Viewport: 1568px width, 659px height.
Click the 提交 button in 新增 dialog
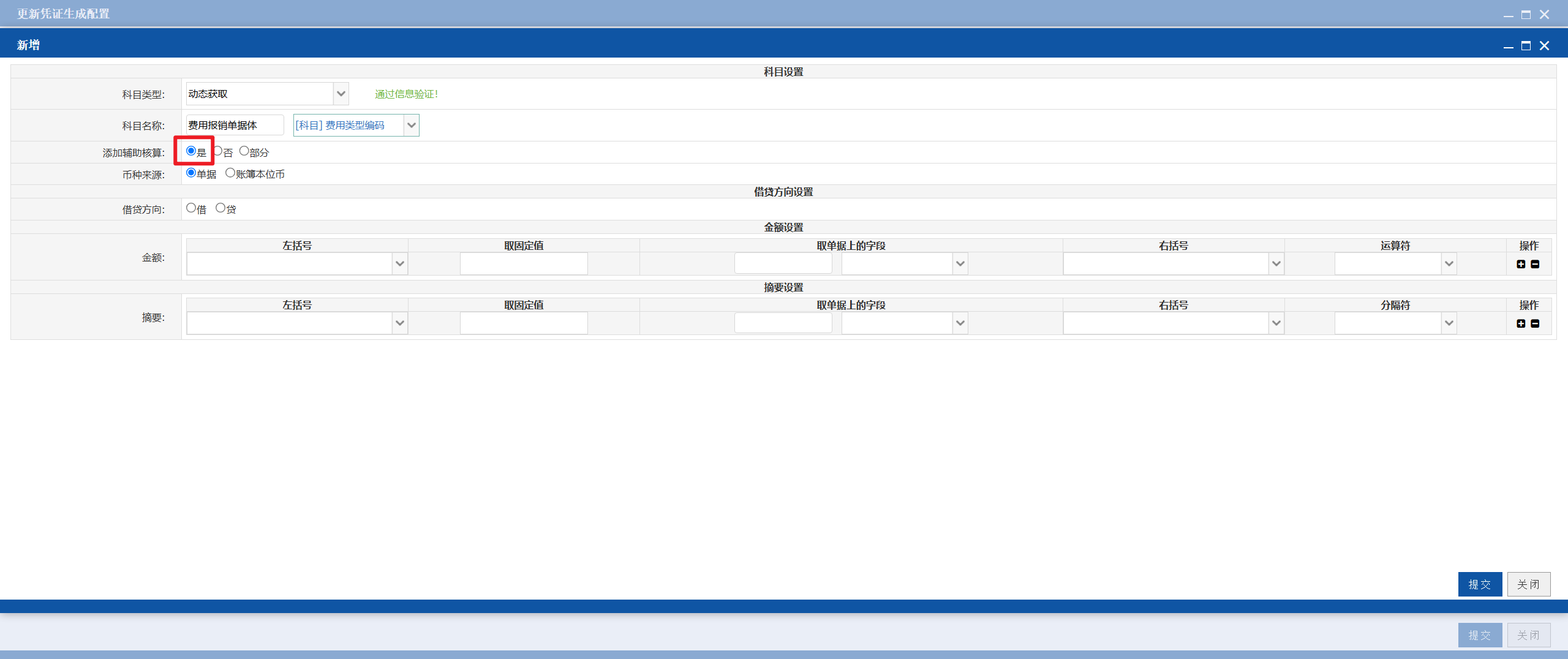pyautogui.click(x=1480, y=584)
